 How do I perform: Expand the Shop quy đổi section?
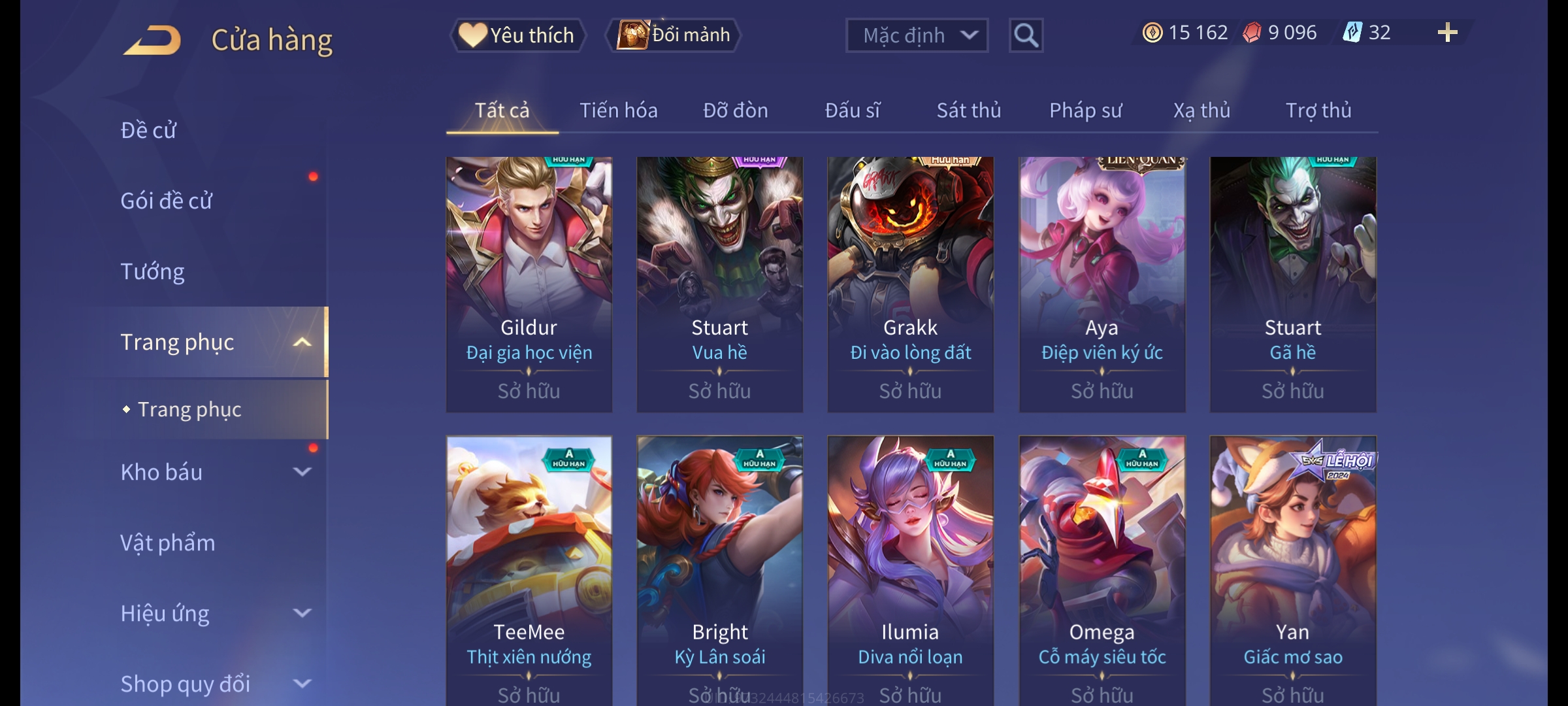302,684
